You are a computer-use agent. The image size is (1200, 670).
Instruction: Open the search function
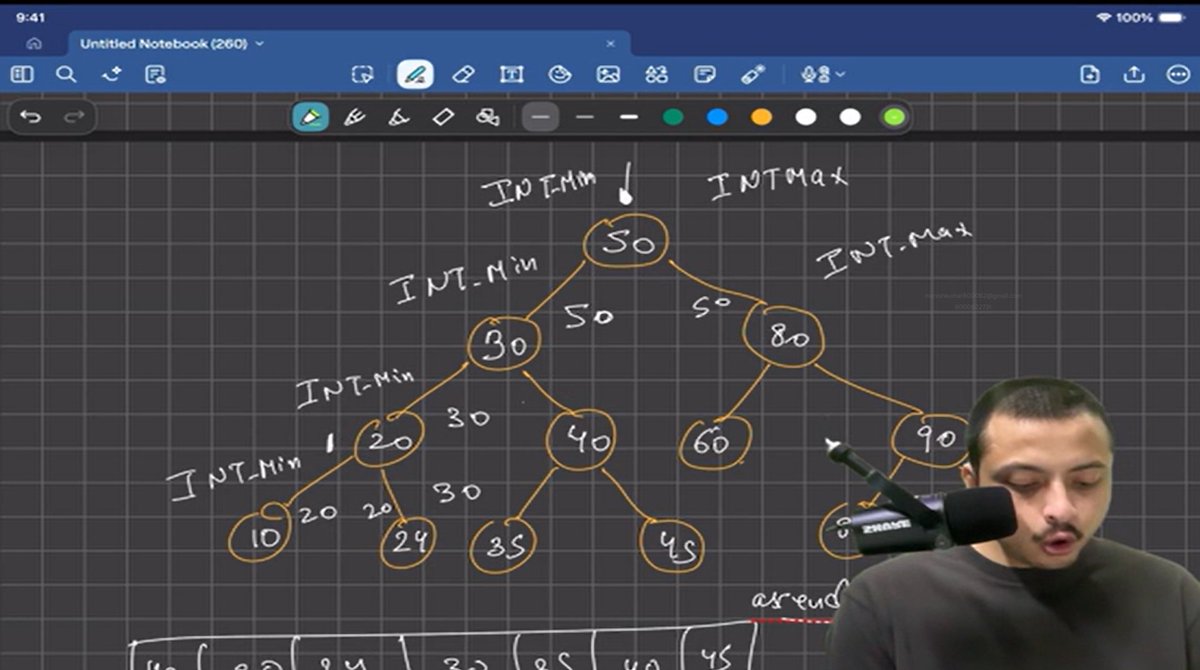[63, 73]
